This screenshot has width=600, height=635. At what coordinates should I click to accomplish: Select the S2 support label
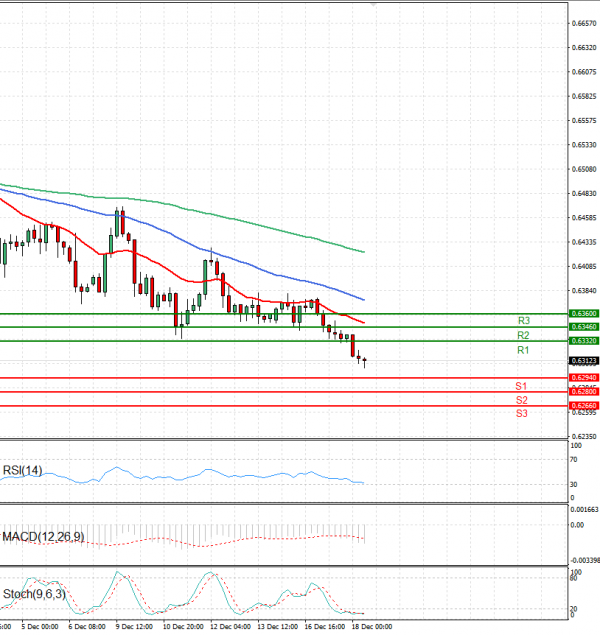[521, 400]
